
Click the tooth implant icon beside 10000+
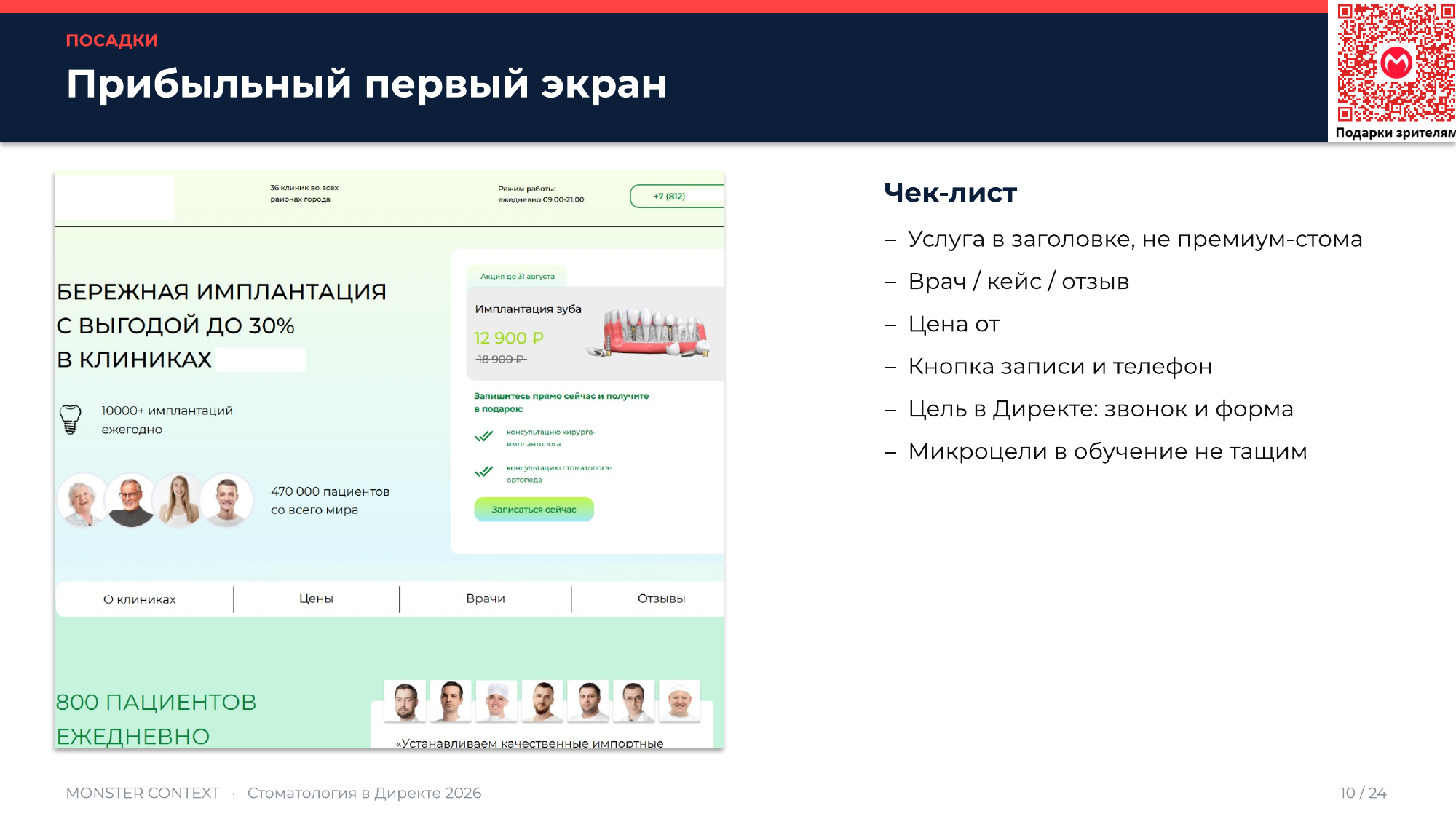(x=70, y=419)
